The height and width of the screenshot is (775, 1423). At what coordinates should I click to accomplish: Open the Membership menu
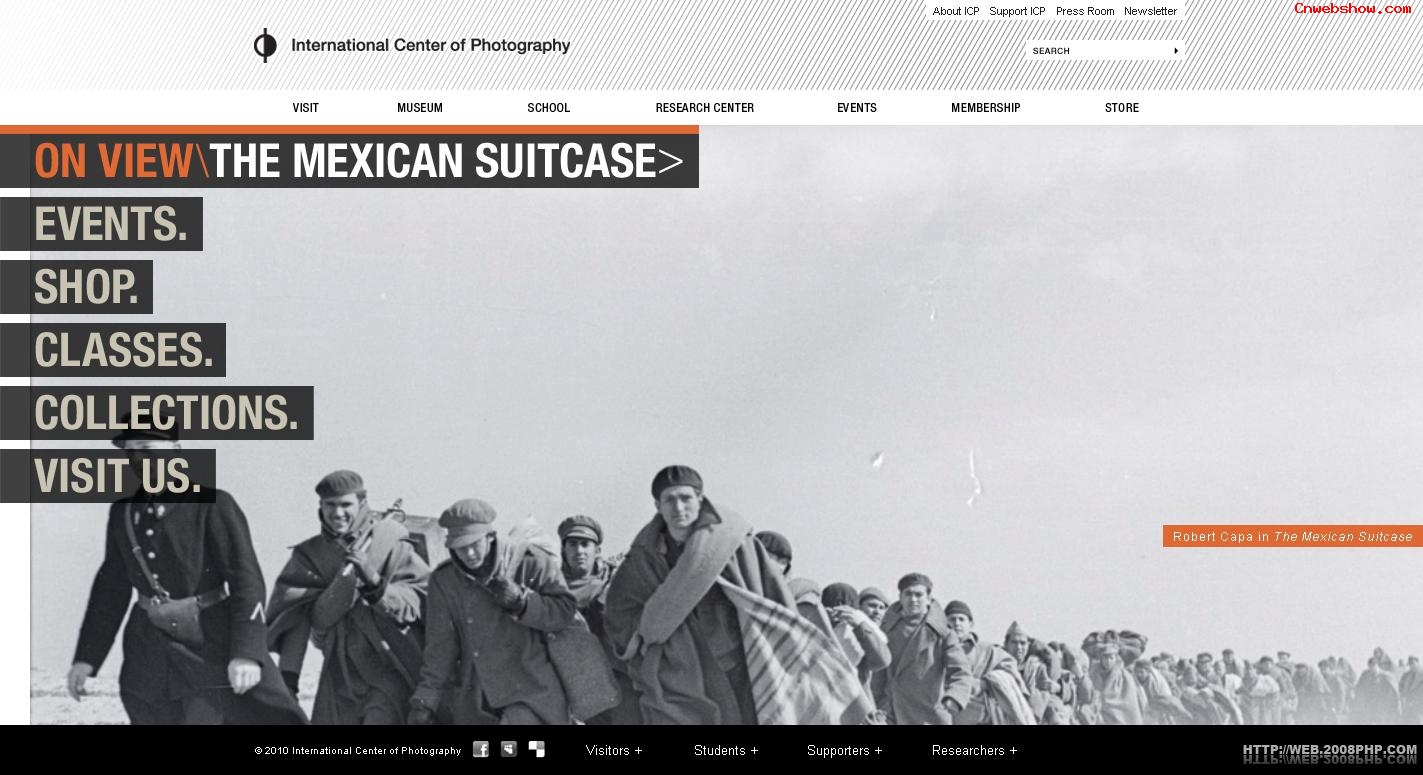986,108
